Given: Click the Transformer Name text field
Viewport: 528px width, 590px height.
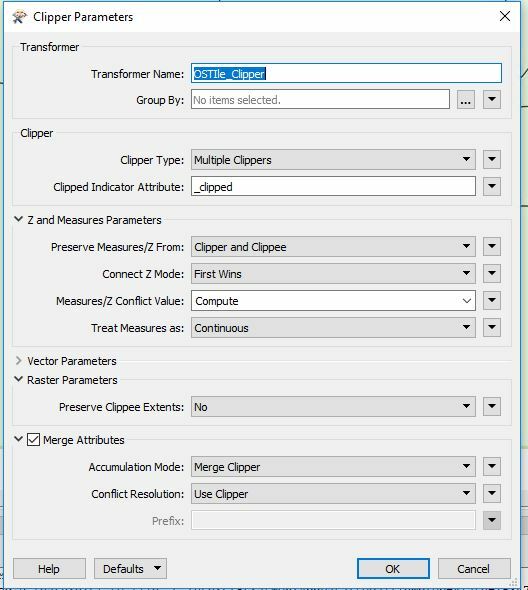Looking at the screenshot, I should pyautogui.click(x=346, y=73).
